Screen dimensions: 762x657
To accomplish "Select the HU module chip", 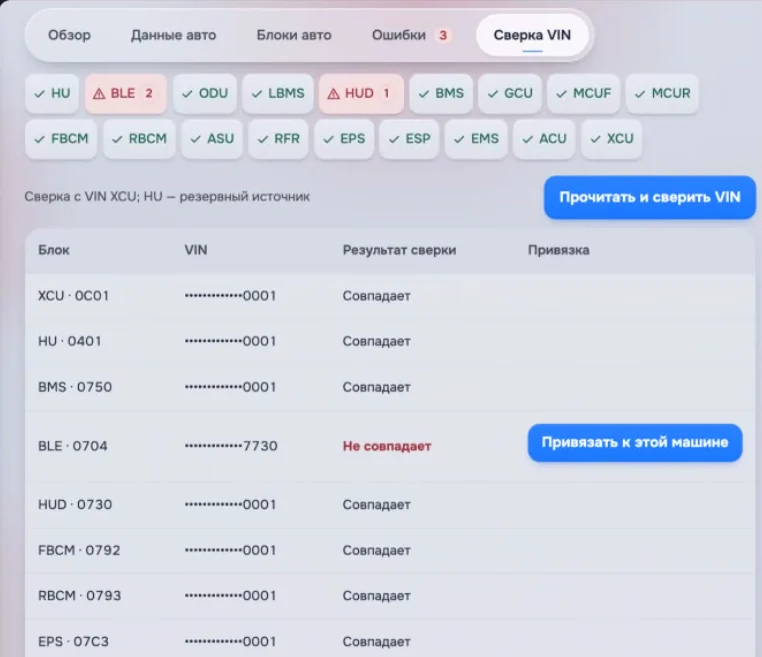I will tap(52, 93).
